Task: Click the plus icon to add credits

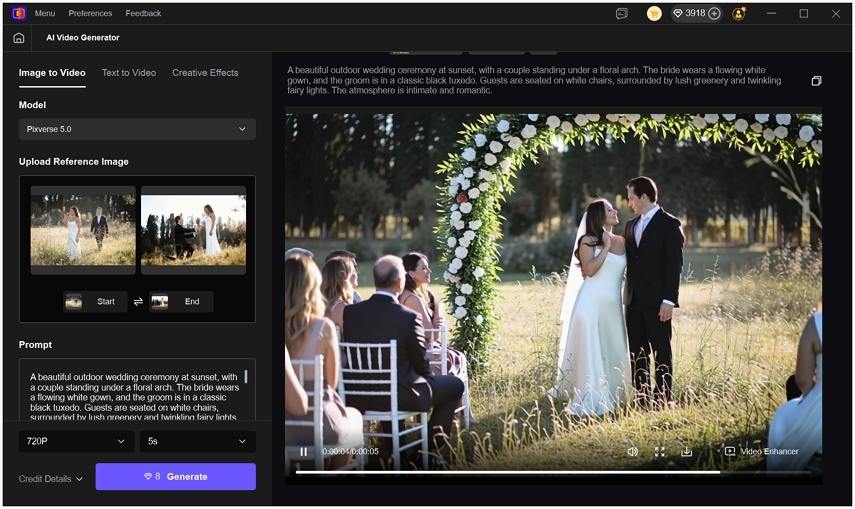Action: click(714, 14)
